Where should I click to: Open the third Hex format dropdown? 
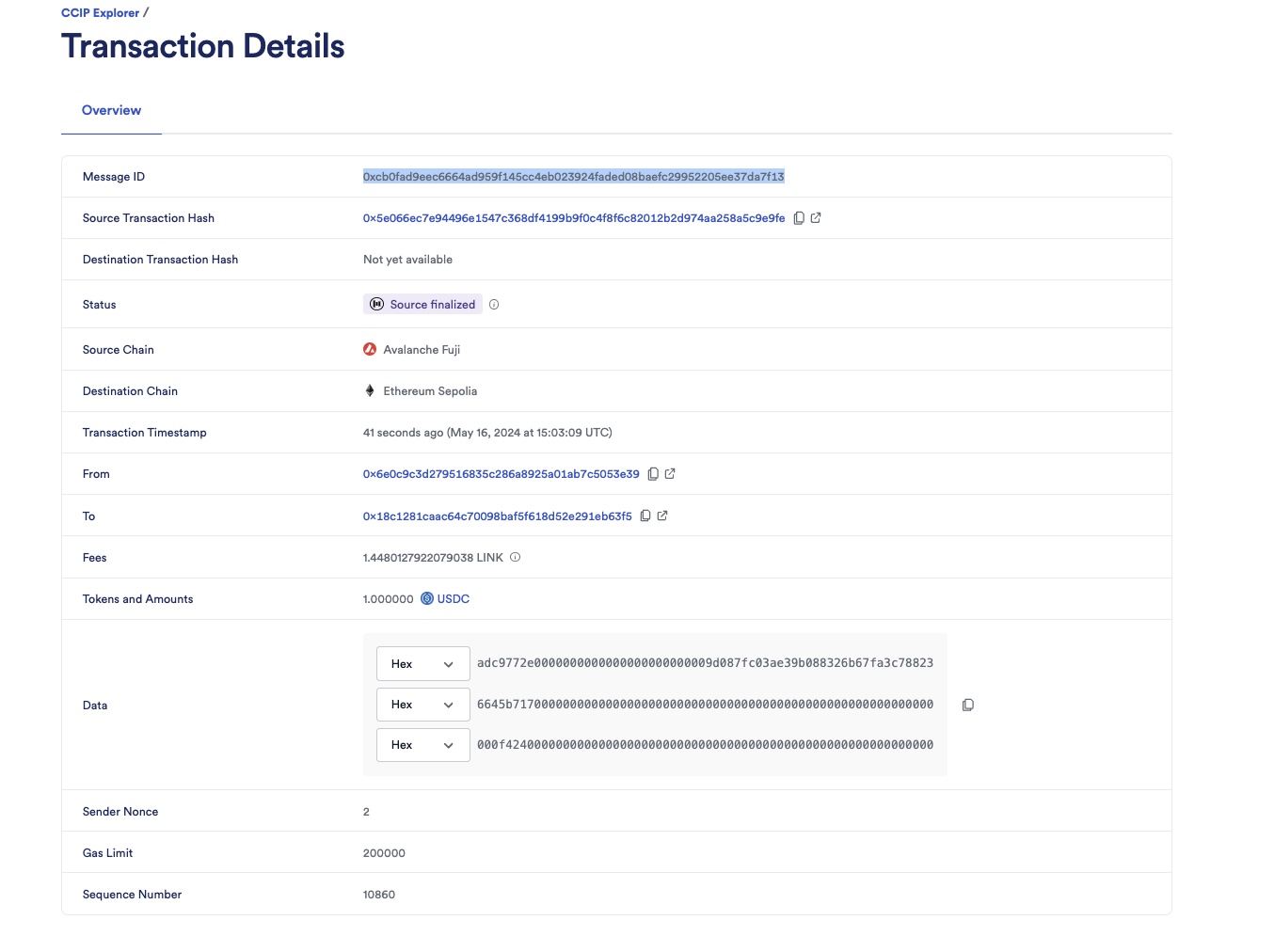(422, 744)
